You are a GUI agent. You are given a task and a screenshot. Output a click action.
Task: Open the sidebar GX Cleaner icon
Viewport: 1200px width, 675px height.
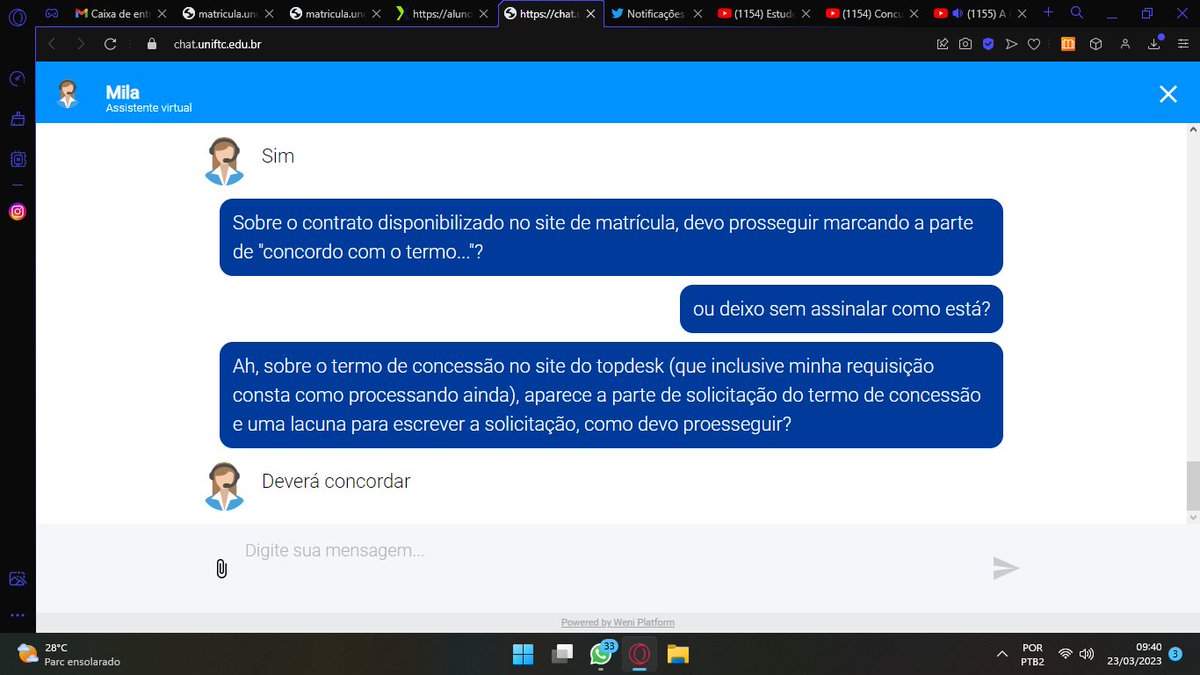click(17, 119)
